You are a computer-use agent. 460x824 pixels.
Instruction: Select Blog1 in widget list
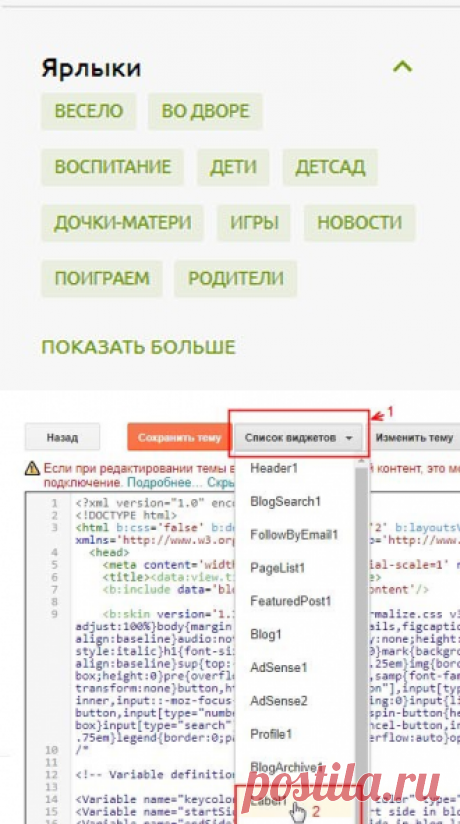266,634
